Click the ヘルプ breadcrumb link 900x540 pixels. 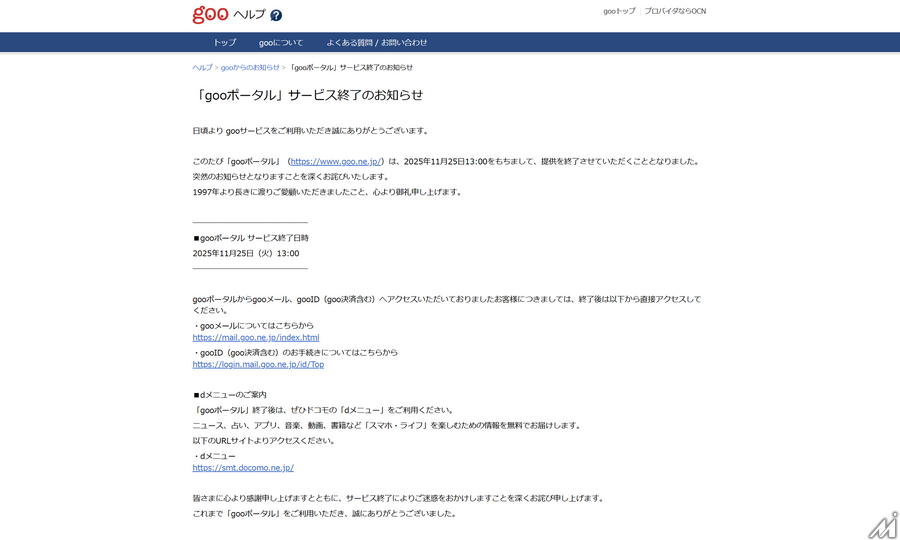click(202, 68)
